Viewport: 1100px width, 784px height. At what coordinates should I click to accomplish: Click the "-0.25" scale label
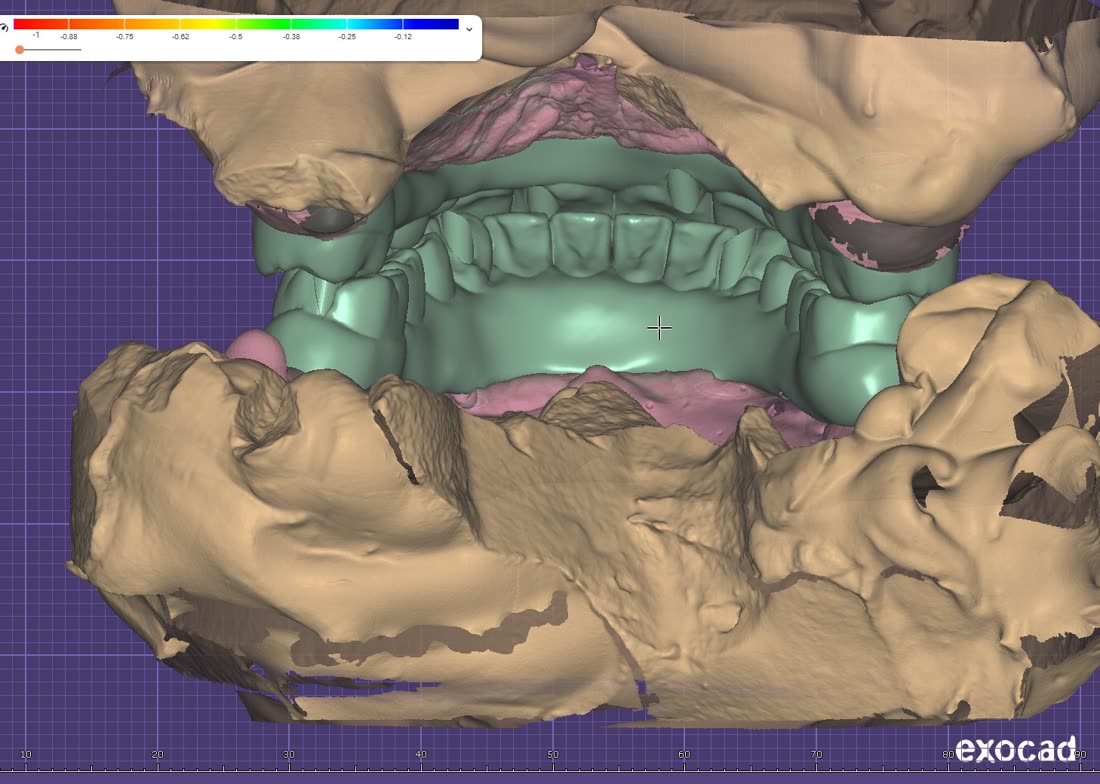347,36
